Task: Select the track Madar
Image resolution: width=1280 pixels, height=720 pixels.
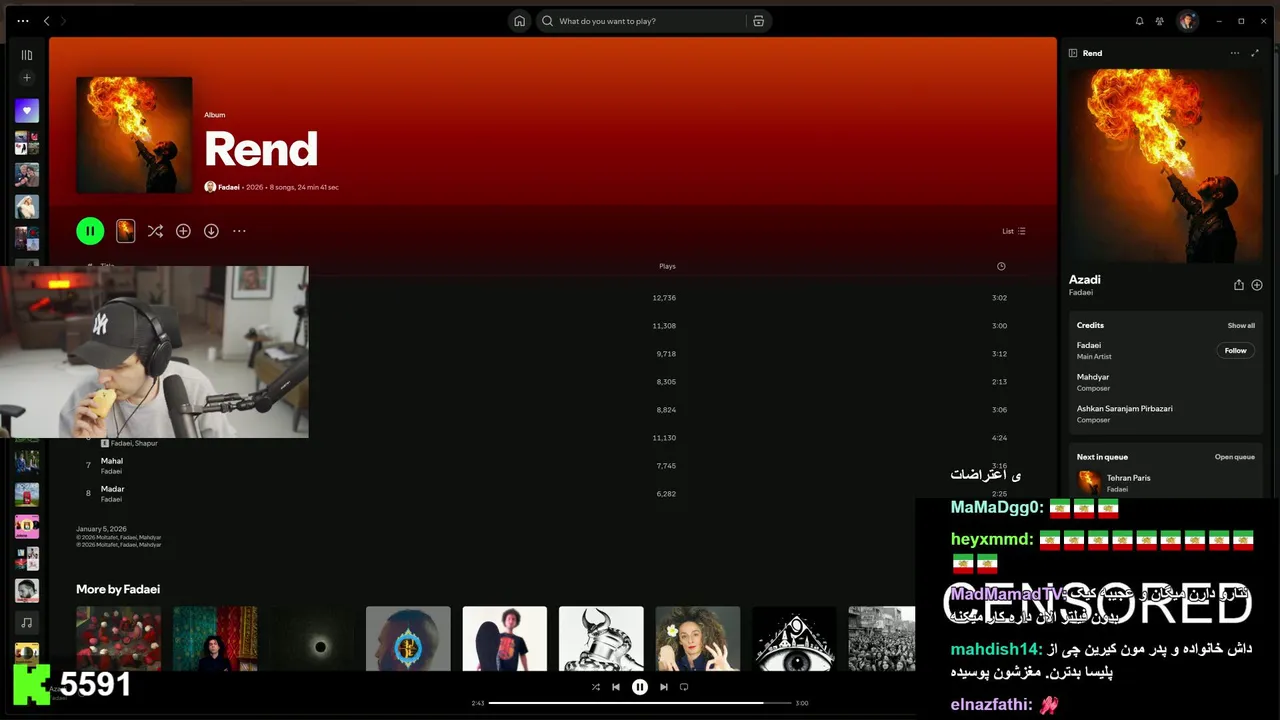Action: (112, 489)
